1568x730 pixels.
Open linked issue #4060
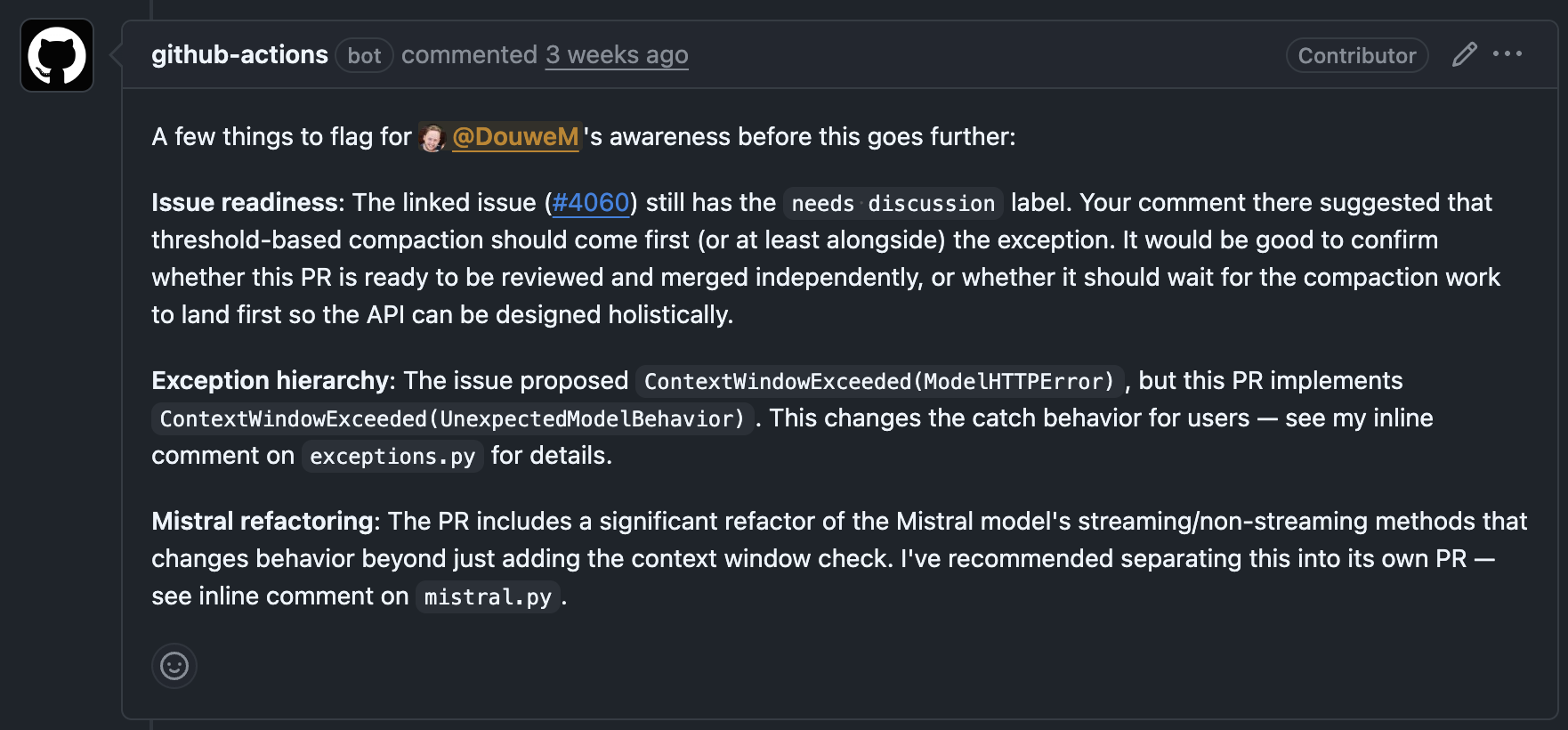pyautogui.click(x=590, y=203)
